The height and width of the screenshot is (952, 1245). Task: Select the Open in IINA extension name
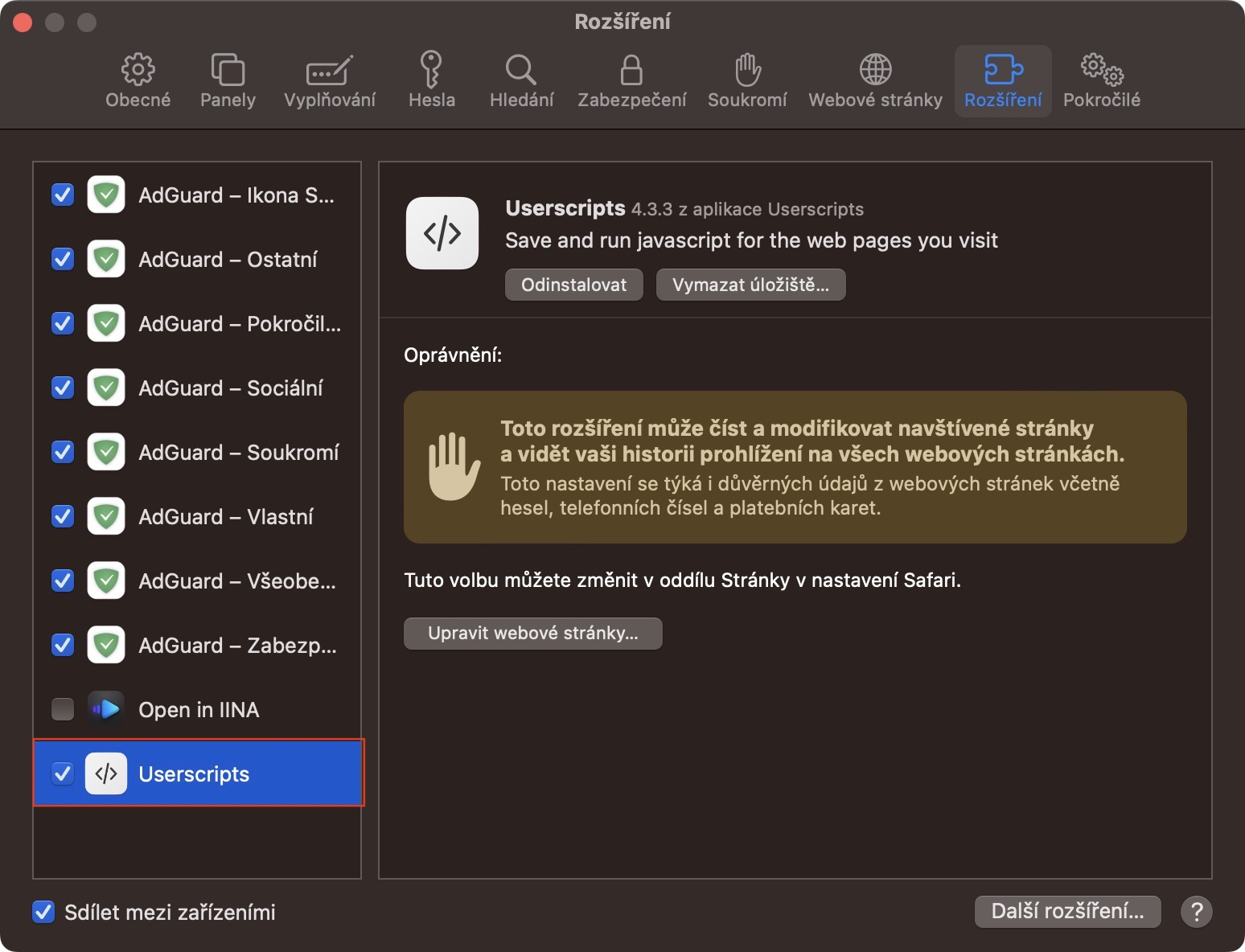[x=199, y=710]
